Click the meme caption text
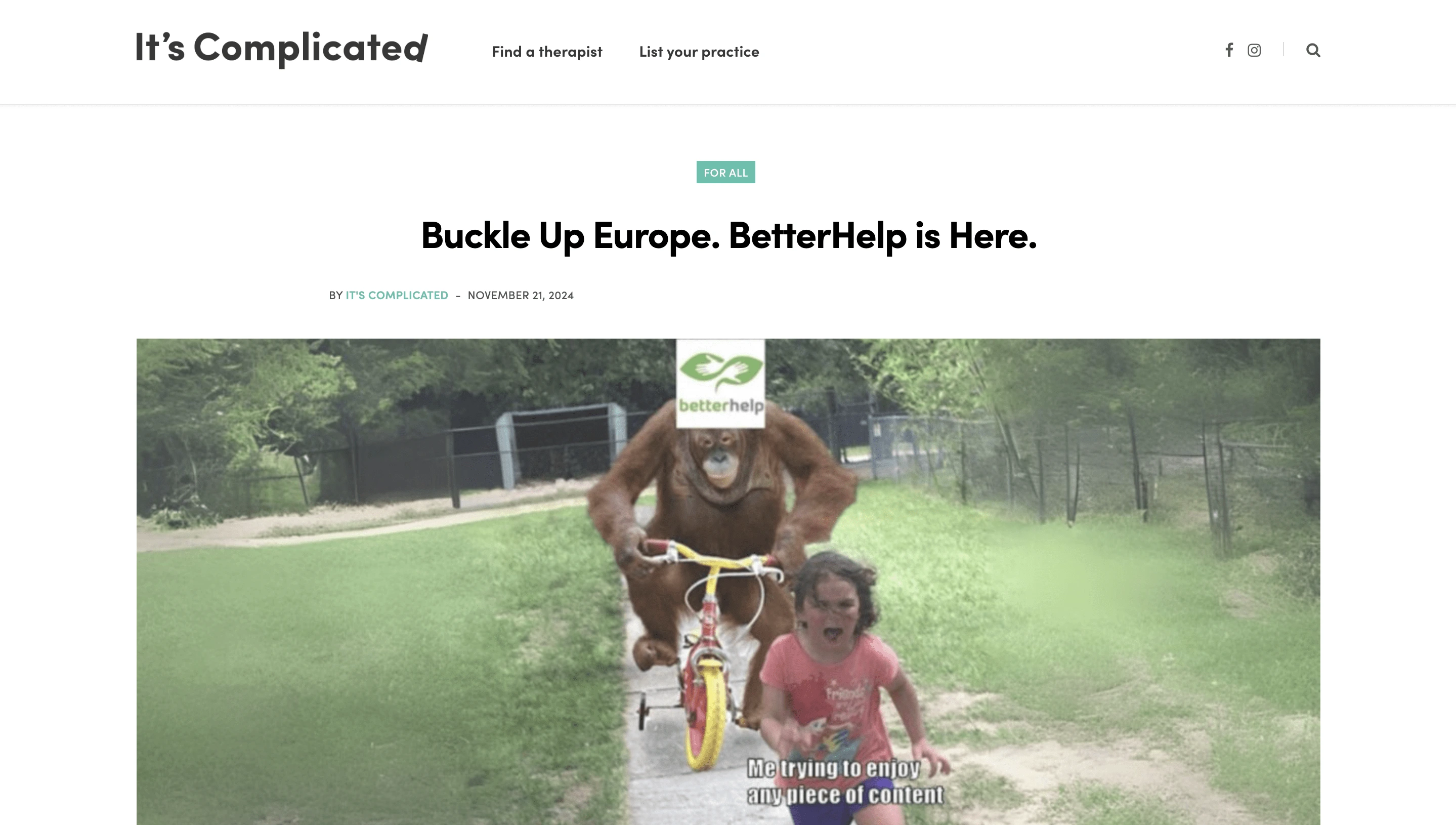Image resolution: width=1456 pixels, height=825 pixels. pos(844,782)
